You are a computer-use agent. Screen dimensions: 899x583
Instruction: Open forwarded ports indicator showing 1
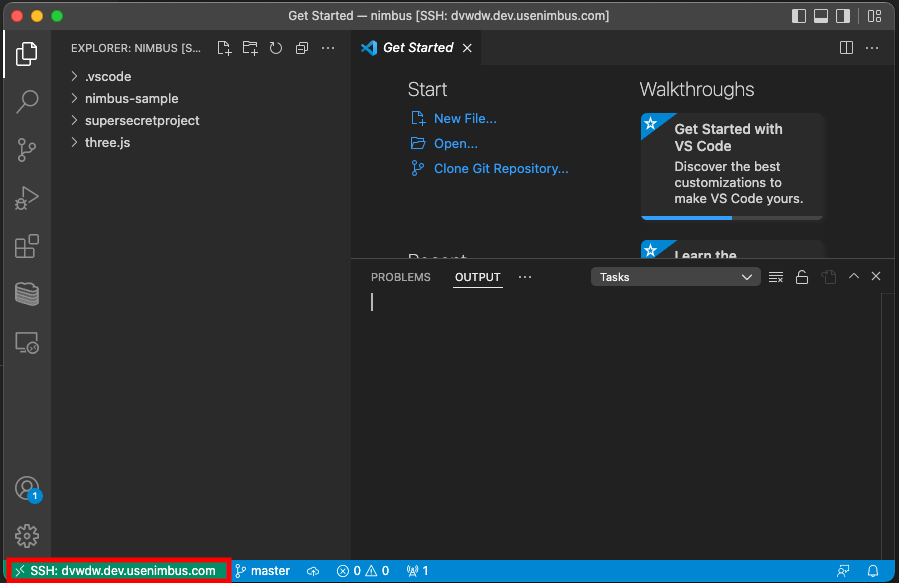pyautogui.click(x=417, y=571)
